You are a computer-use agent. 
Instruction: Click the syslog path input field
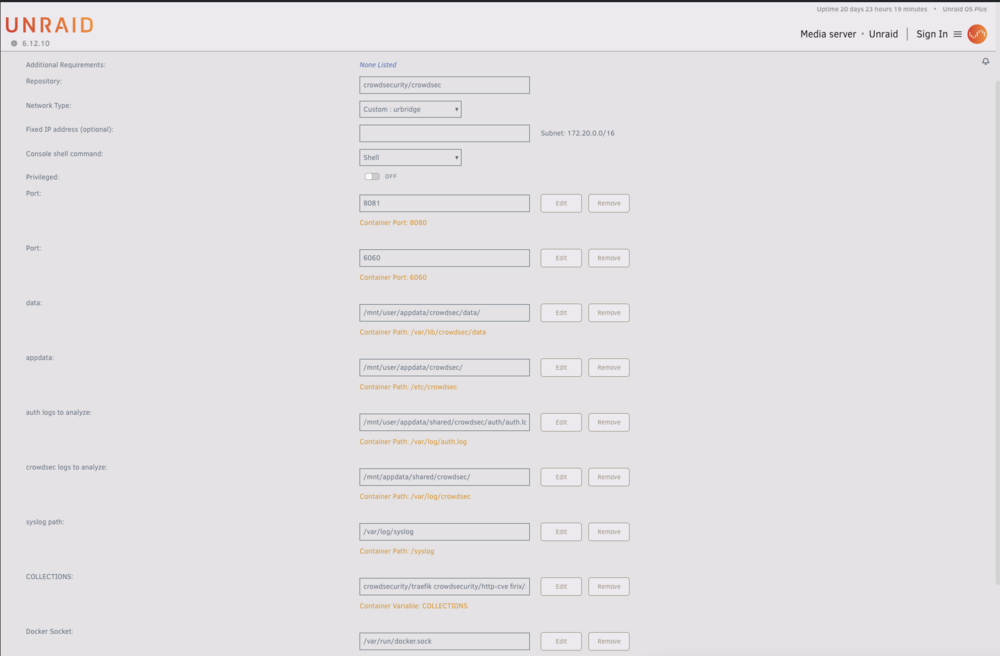444,532
